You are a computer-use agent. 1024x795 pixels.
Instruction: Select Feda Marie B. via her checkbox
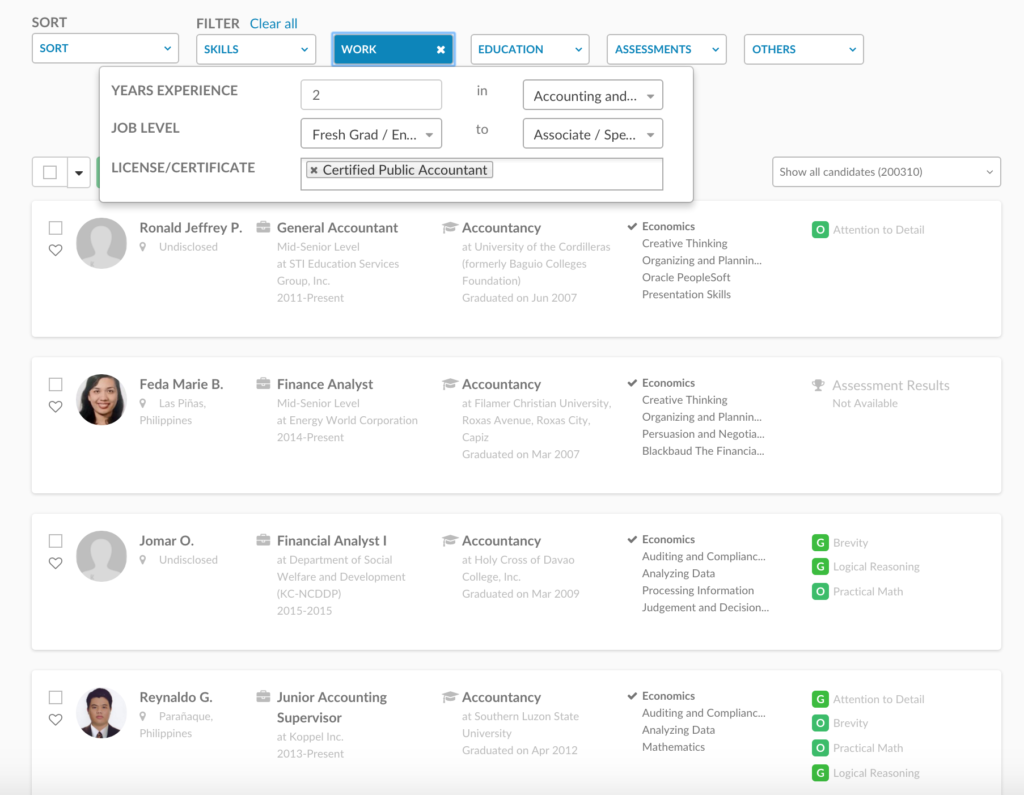pos(56,384)
